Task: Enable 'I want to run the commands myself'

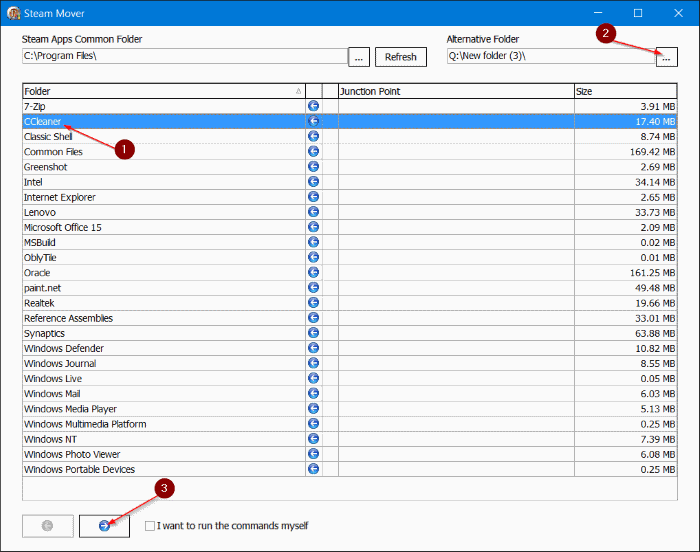Action: coord(150,526)
